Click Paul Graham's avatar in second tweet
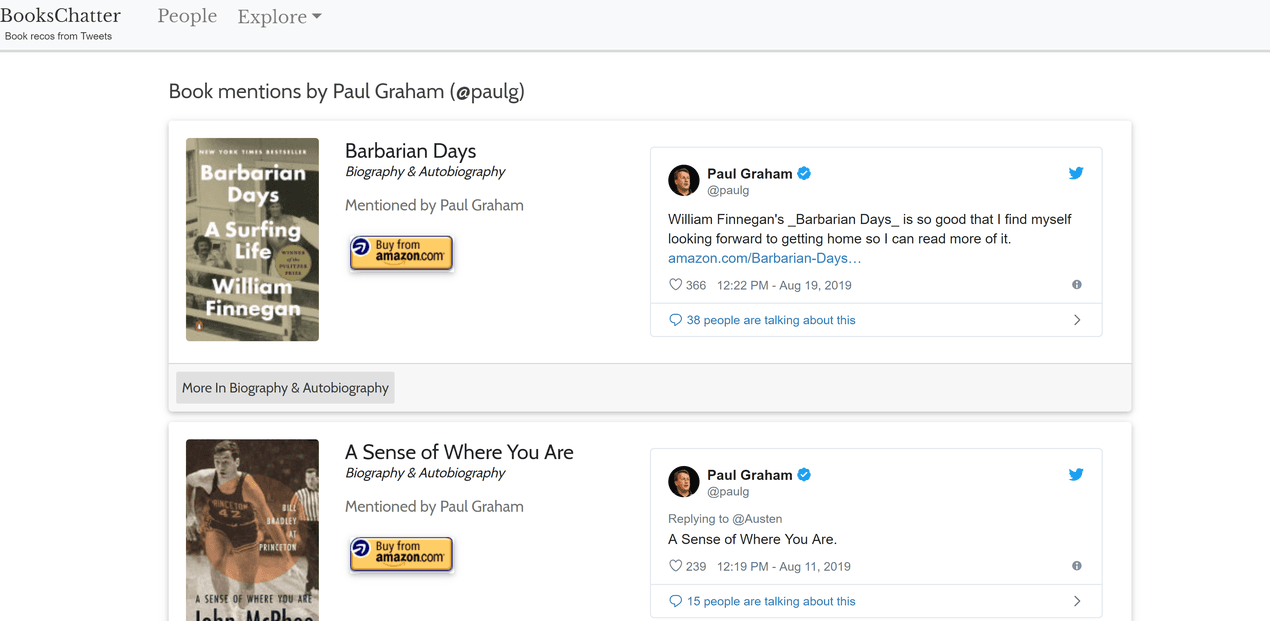1270x621 pixels. click(x=684, y=482)
